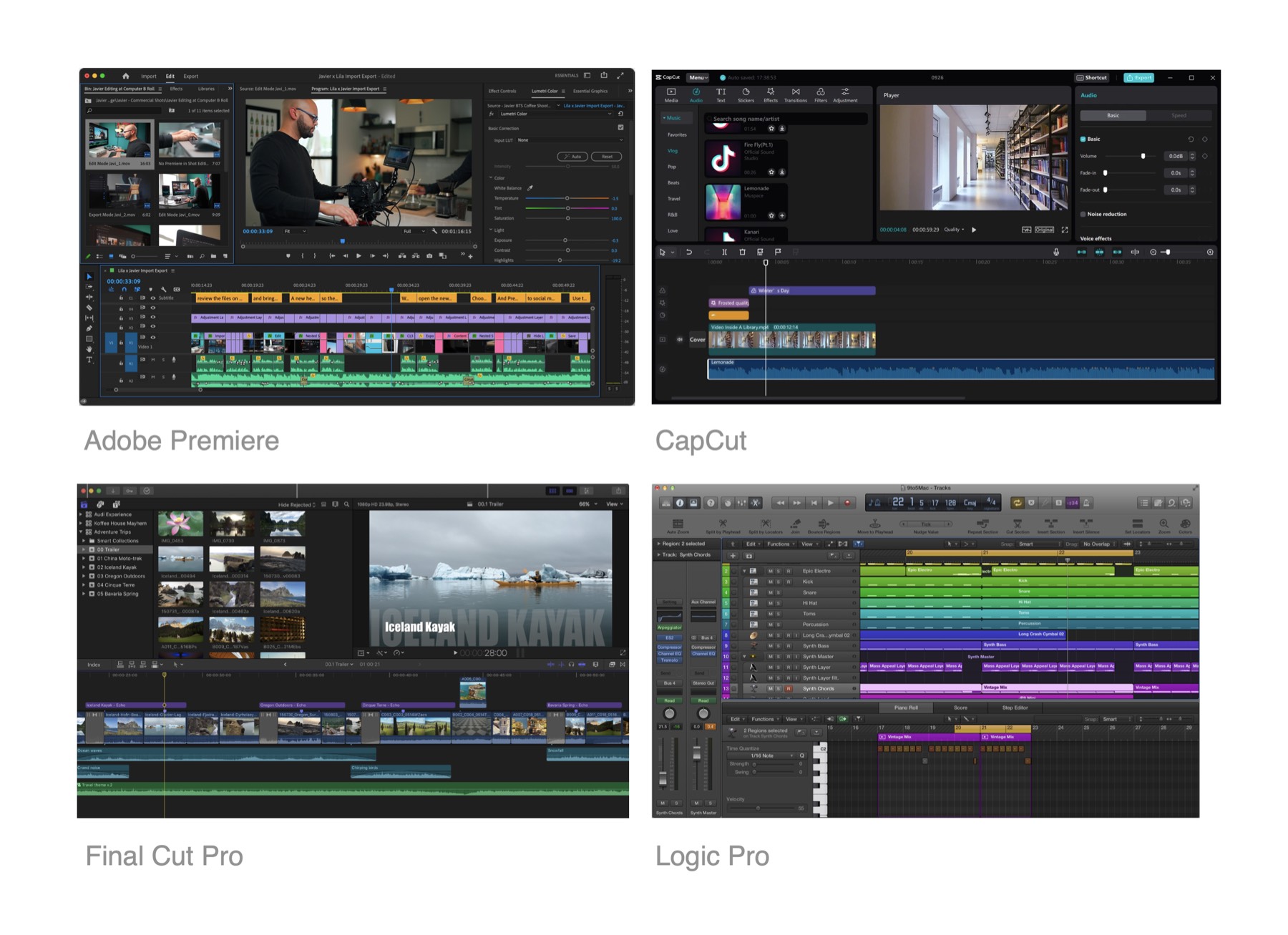Expand the Region: 2 selected inspector
The image size is (1288, 935).
658,544
